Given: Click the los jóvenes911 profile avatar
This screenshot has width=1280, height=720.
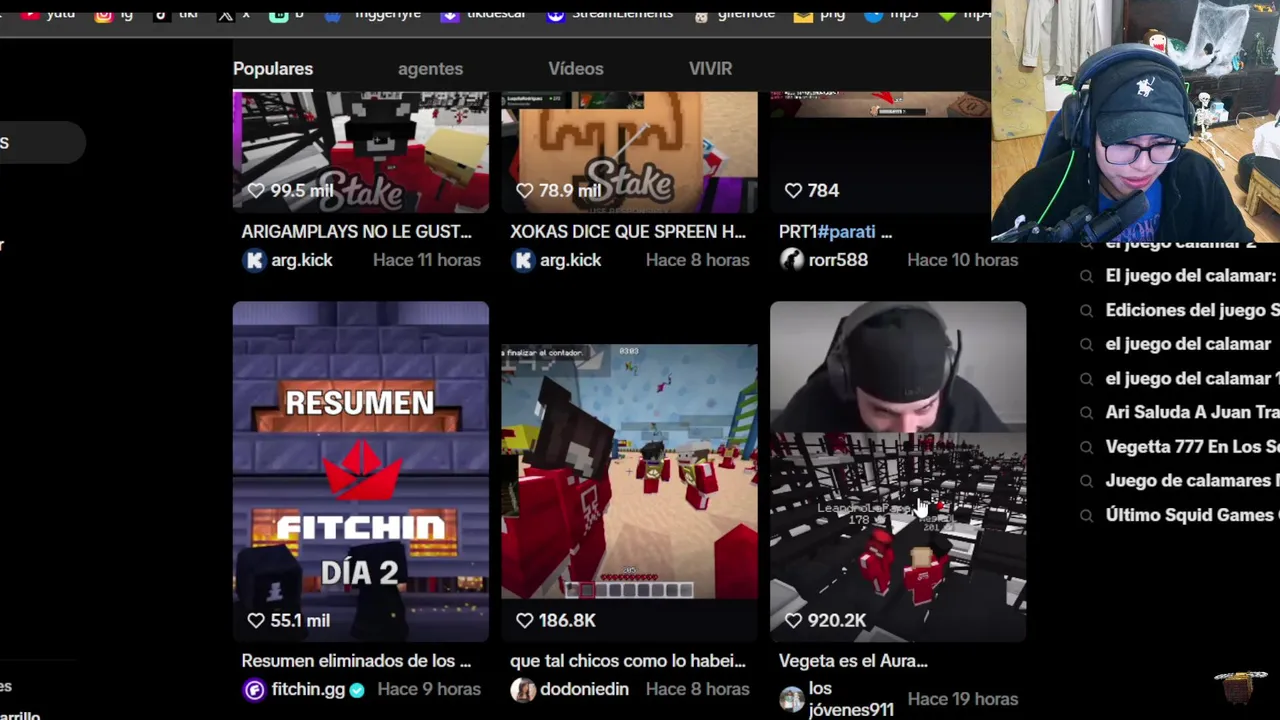Looking at the screenshot, I should tap(792, 699).
